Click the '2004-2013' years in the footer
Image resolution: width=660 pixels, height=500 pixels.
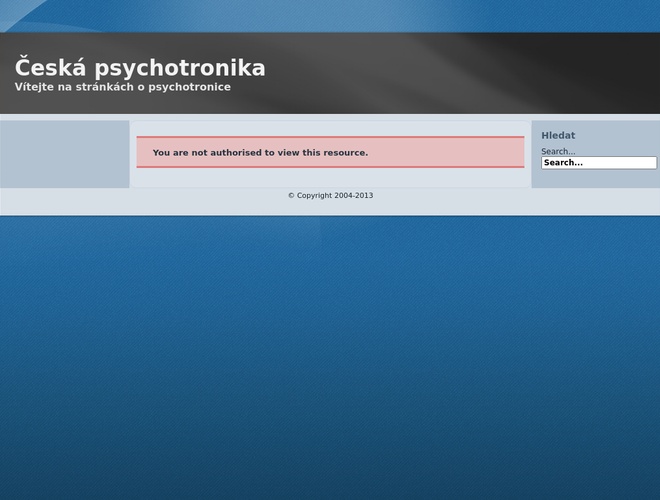point(353,196)
